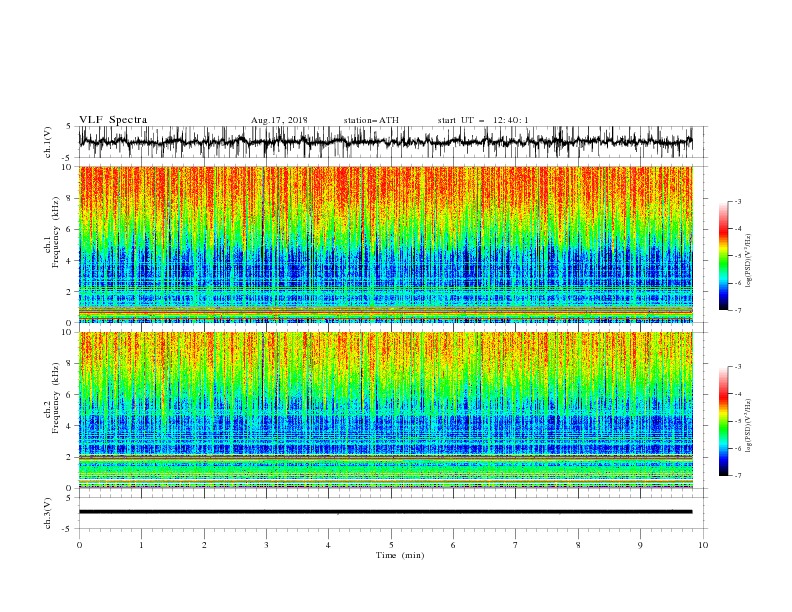Click the time axis tick label '2'

[204, 545]
